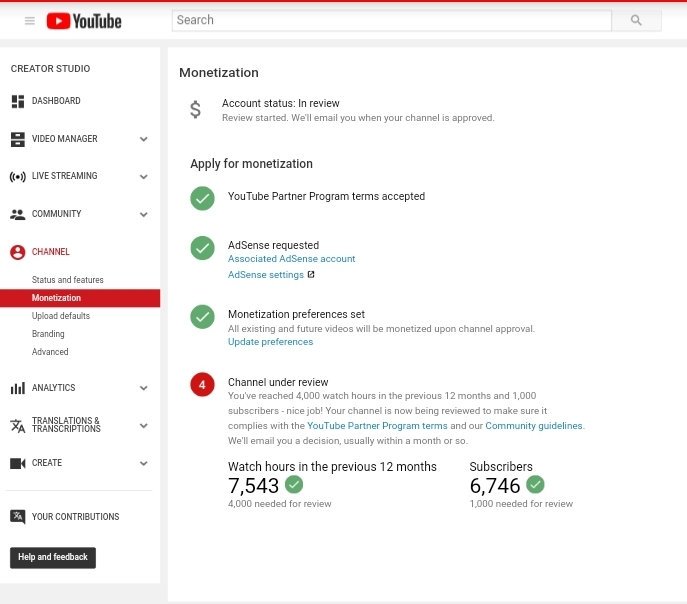
Task: Open the Associated AdSense account link
Action: click(x=291, y=259)
